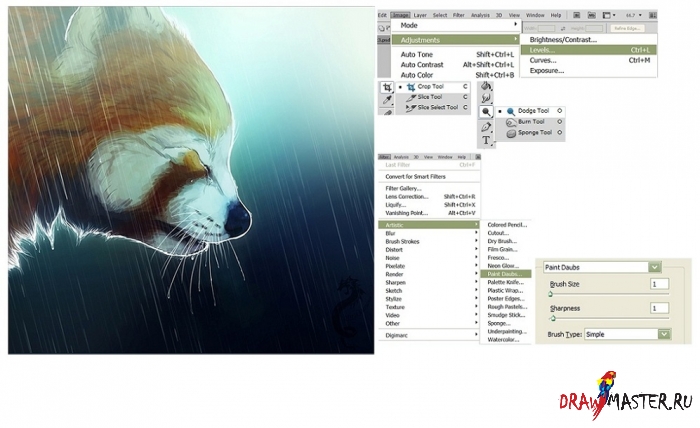This screenshot has width=700, height=428.
Task: Click the Brush Size value field
Action: [x=659, y=284]
